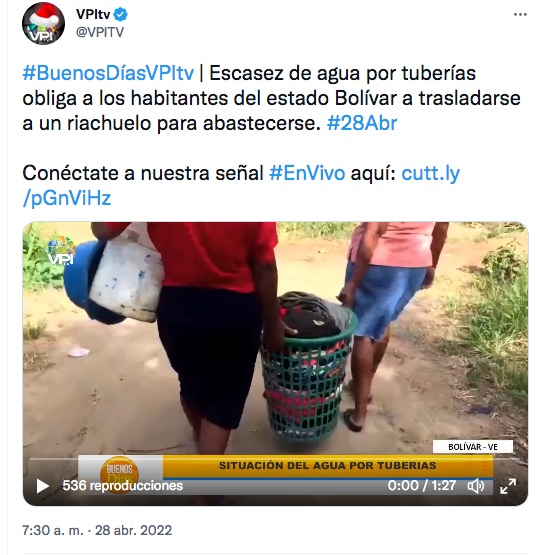
Task: Expand the video to fullscreen
Action: point(508,486)
